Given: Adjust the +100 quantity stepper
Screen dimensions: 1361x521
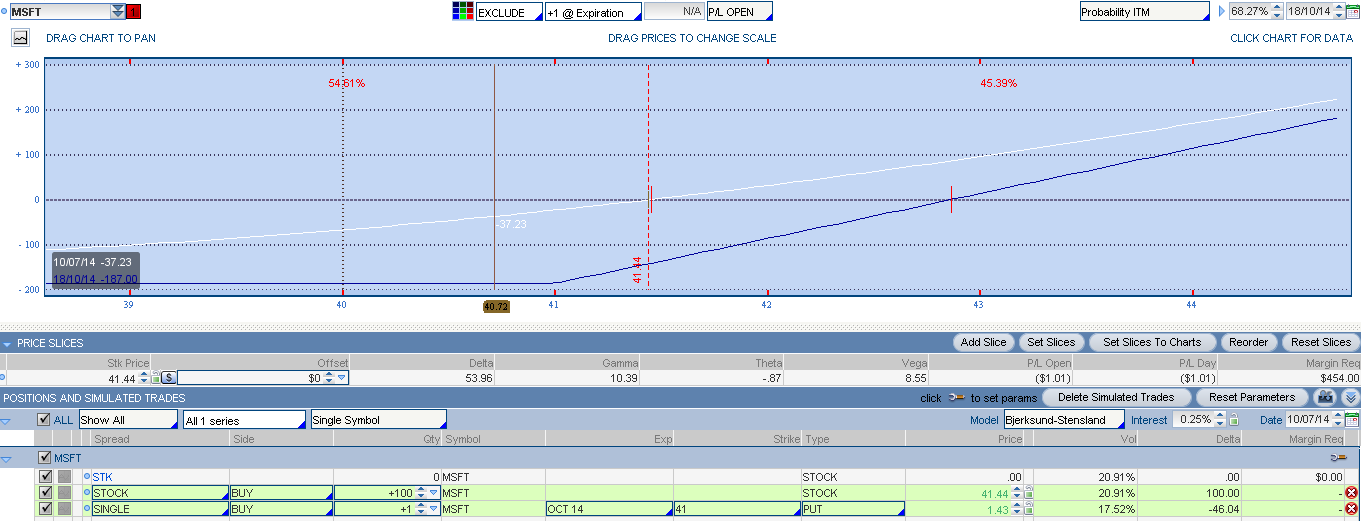Looking at the screenshot, I should [x=421, y=493].
